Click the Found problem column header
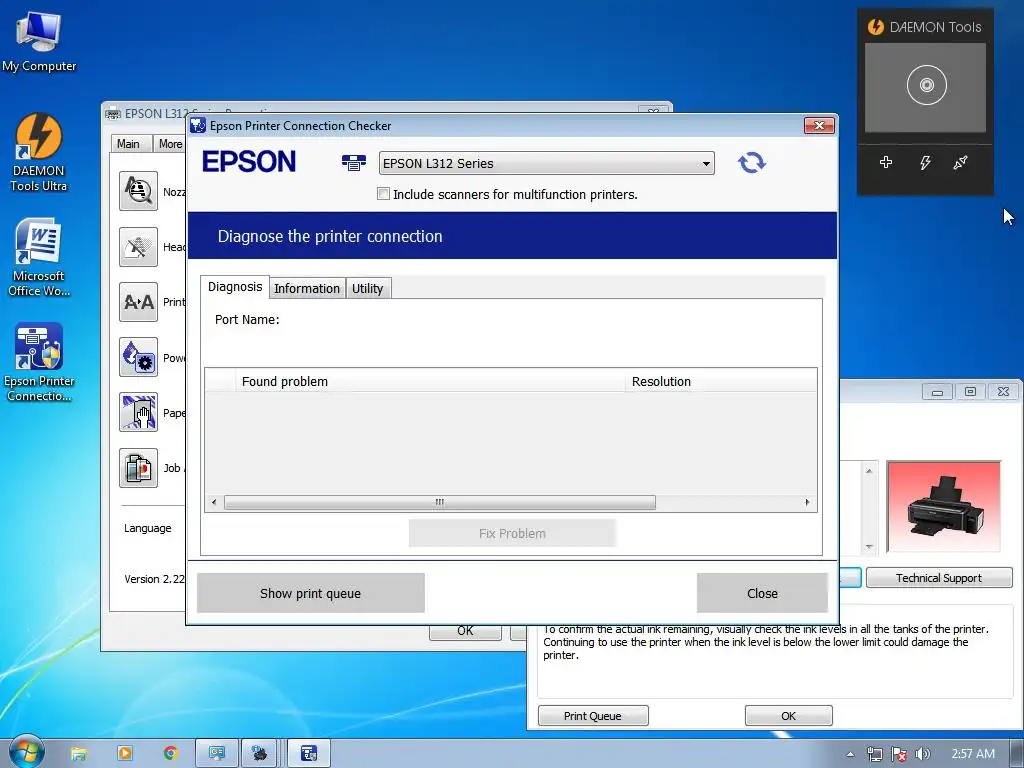 (x=430, y=381)
